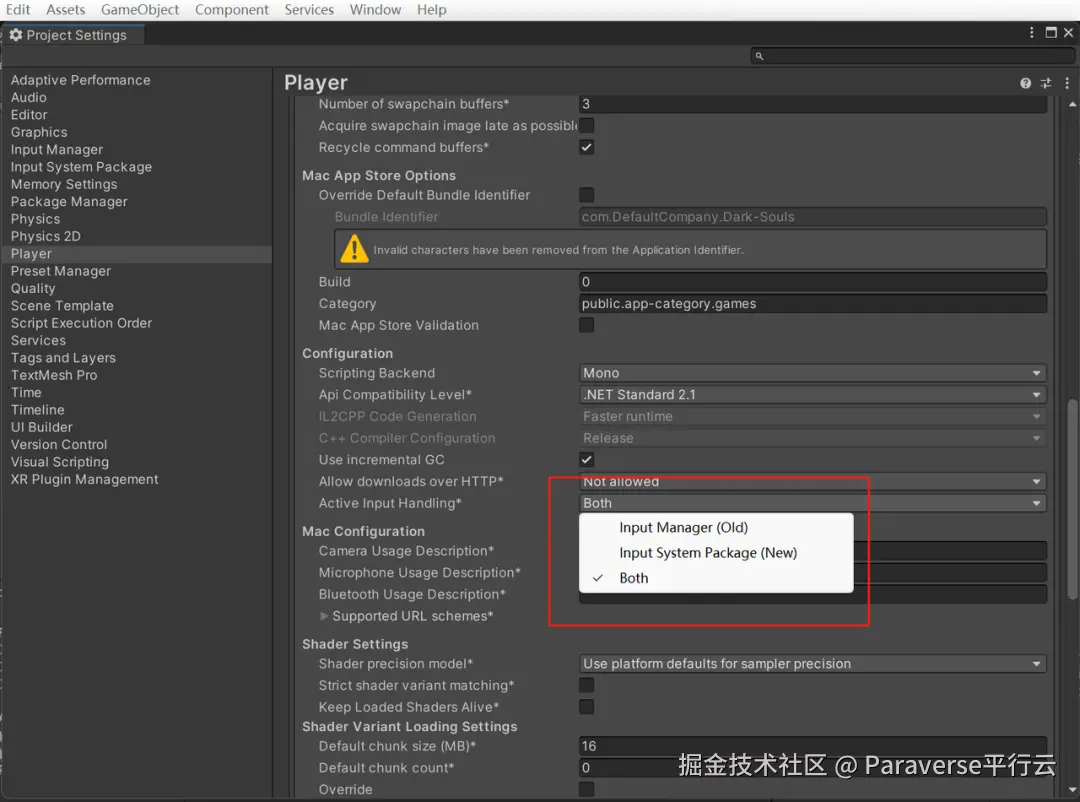Uncheck Recycle command buffers
Image resolution: width=1080 pixels, height=802 pixels.
click(586, 147)
